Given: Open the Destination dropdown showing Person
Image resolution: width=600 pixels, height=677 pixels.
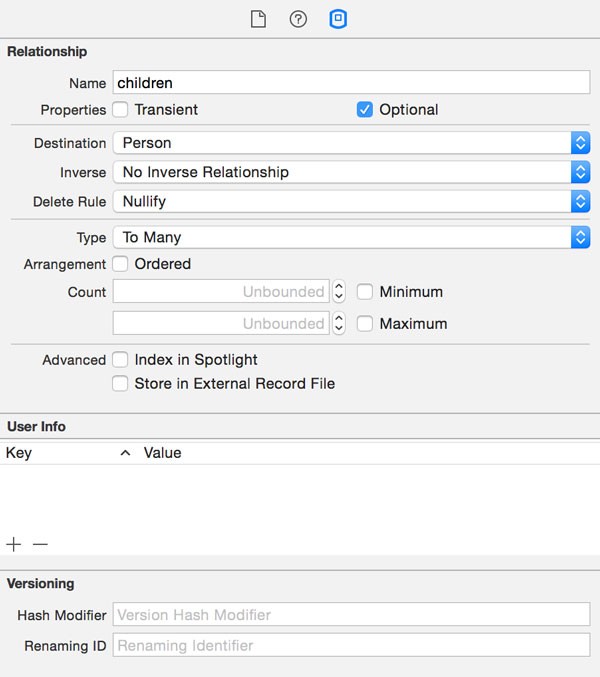Looking at the screenshot, I should tap(351, 143).
